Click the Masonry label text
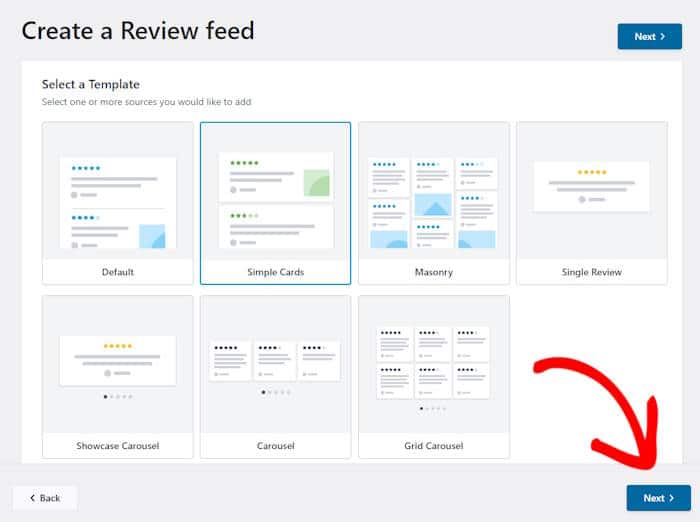The image size is (700, 522). (x=433, y=272)
